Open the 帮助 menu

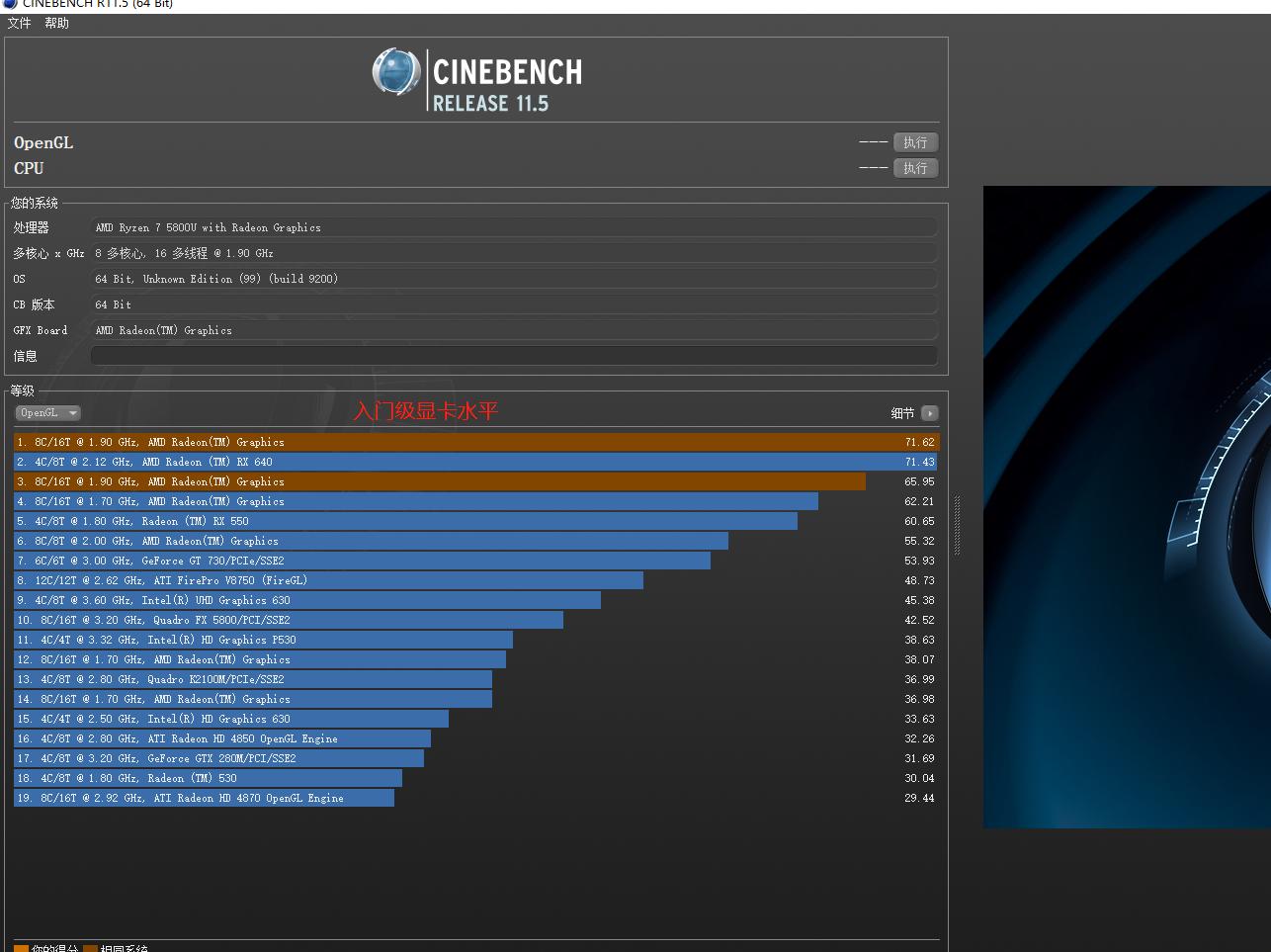click(x=56, y=23)
